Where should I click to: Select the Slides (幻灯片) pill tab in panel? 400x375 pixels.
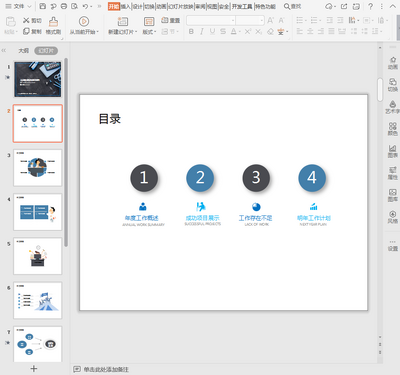(46, 51)
